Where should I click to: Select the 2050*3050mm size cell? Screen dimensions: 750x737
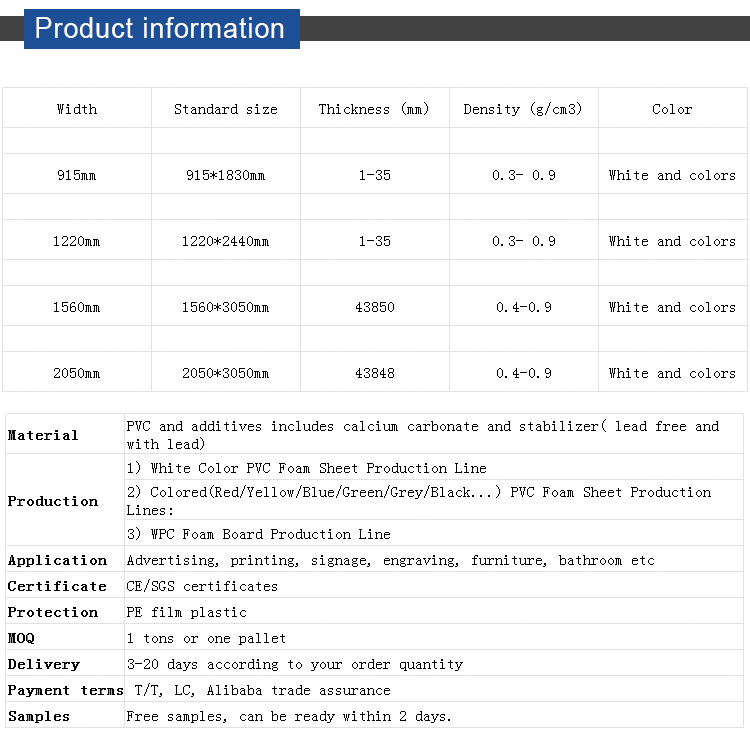[225, 373]
